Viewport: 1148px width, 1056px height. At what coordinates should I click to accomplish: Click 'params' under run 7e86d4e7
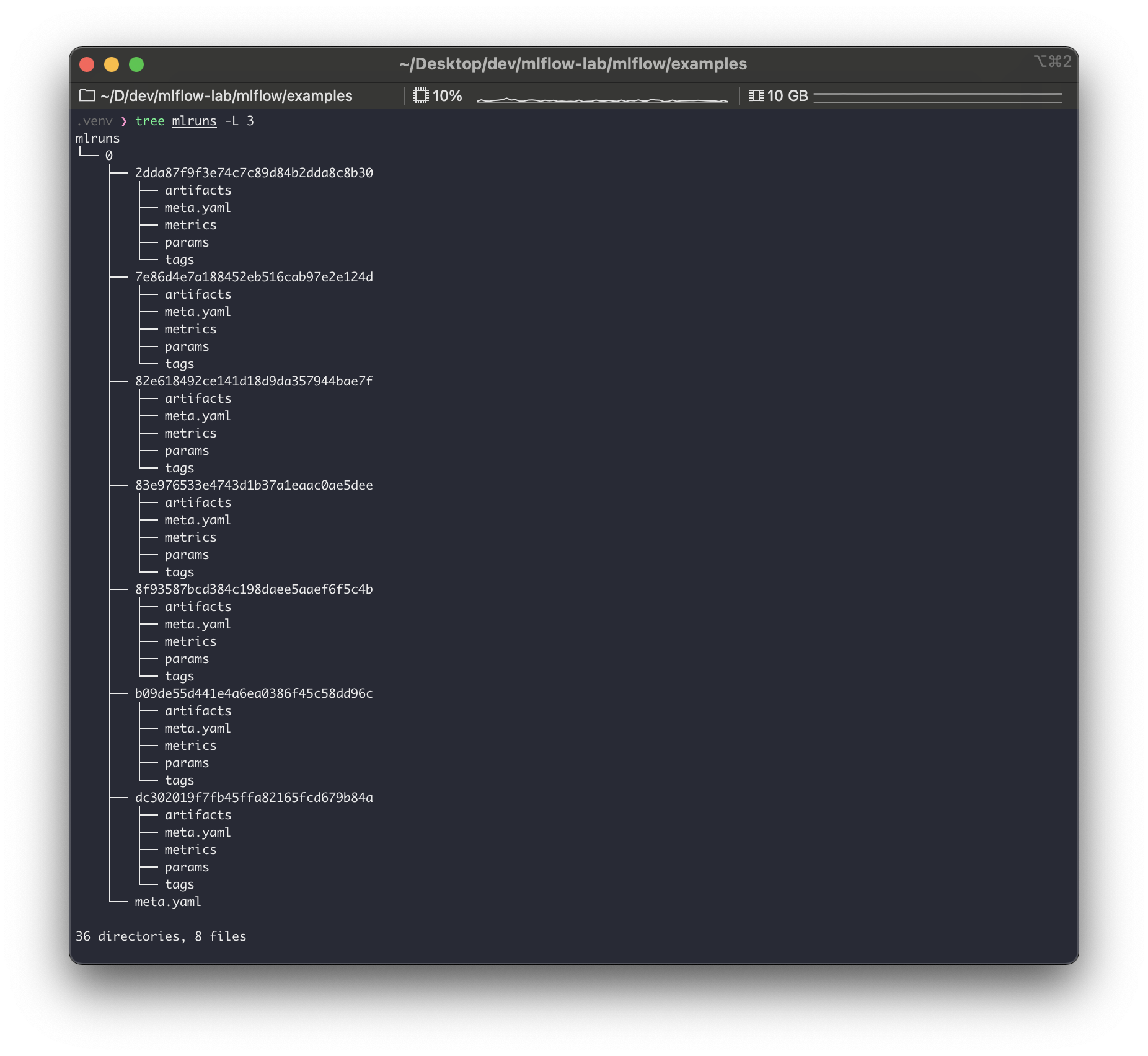(x=187, y=346)
